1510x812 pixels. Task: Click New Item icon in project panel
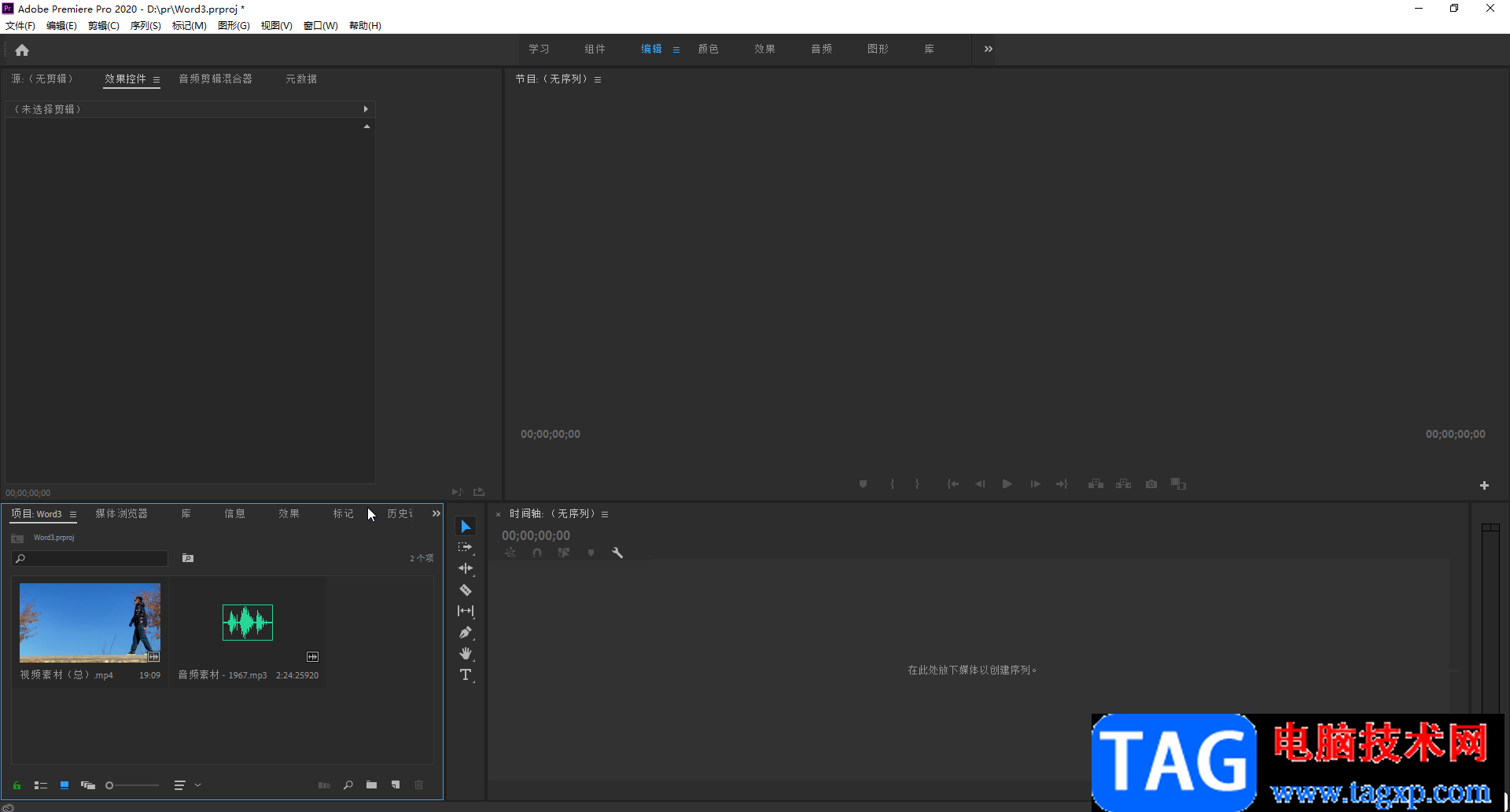coord(396,785)
